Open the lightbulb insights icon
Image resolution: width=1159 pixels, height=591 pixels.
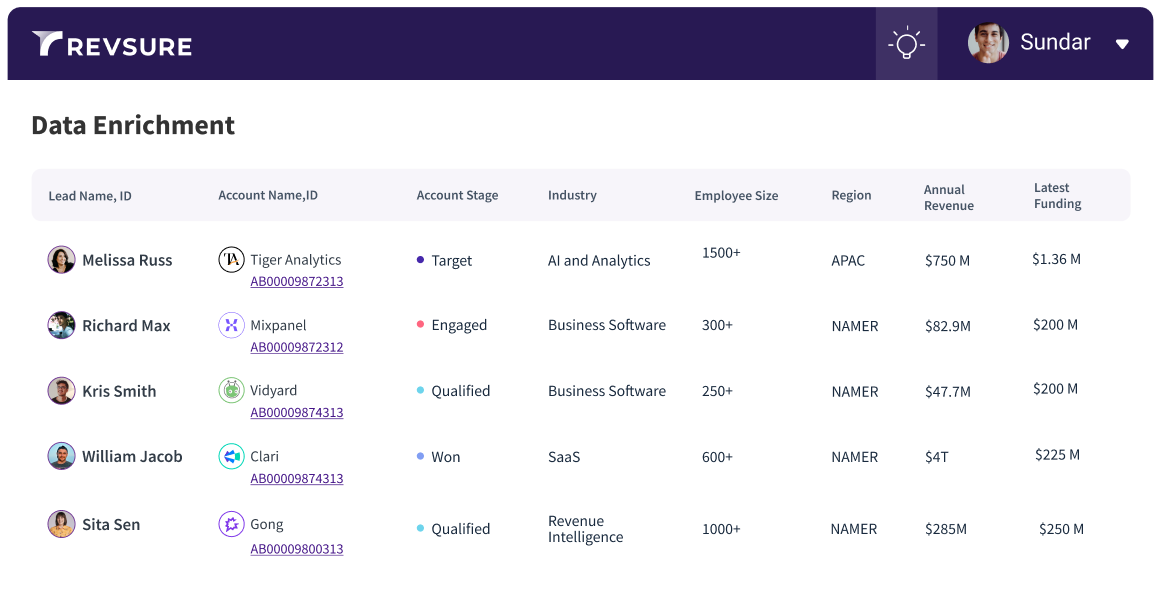pyautogui.click(x=906, y=44)
